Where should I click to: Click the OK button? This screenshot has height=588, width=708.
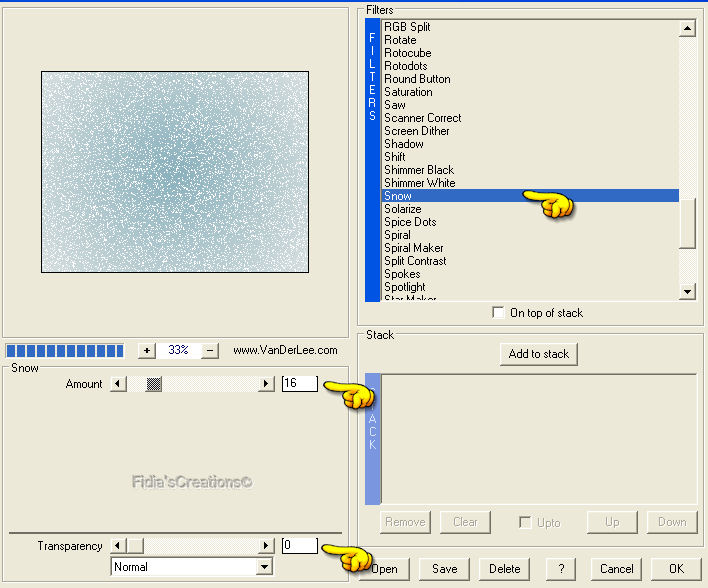tap(676, 569)
